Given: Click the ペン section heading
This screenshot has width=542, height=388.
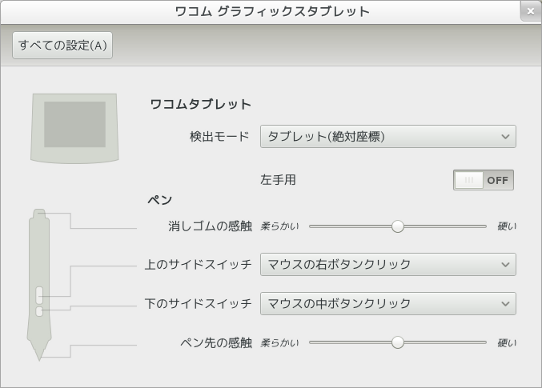Looking at the screenshot, I should (160, 200).
